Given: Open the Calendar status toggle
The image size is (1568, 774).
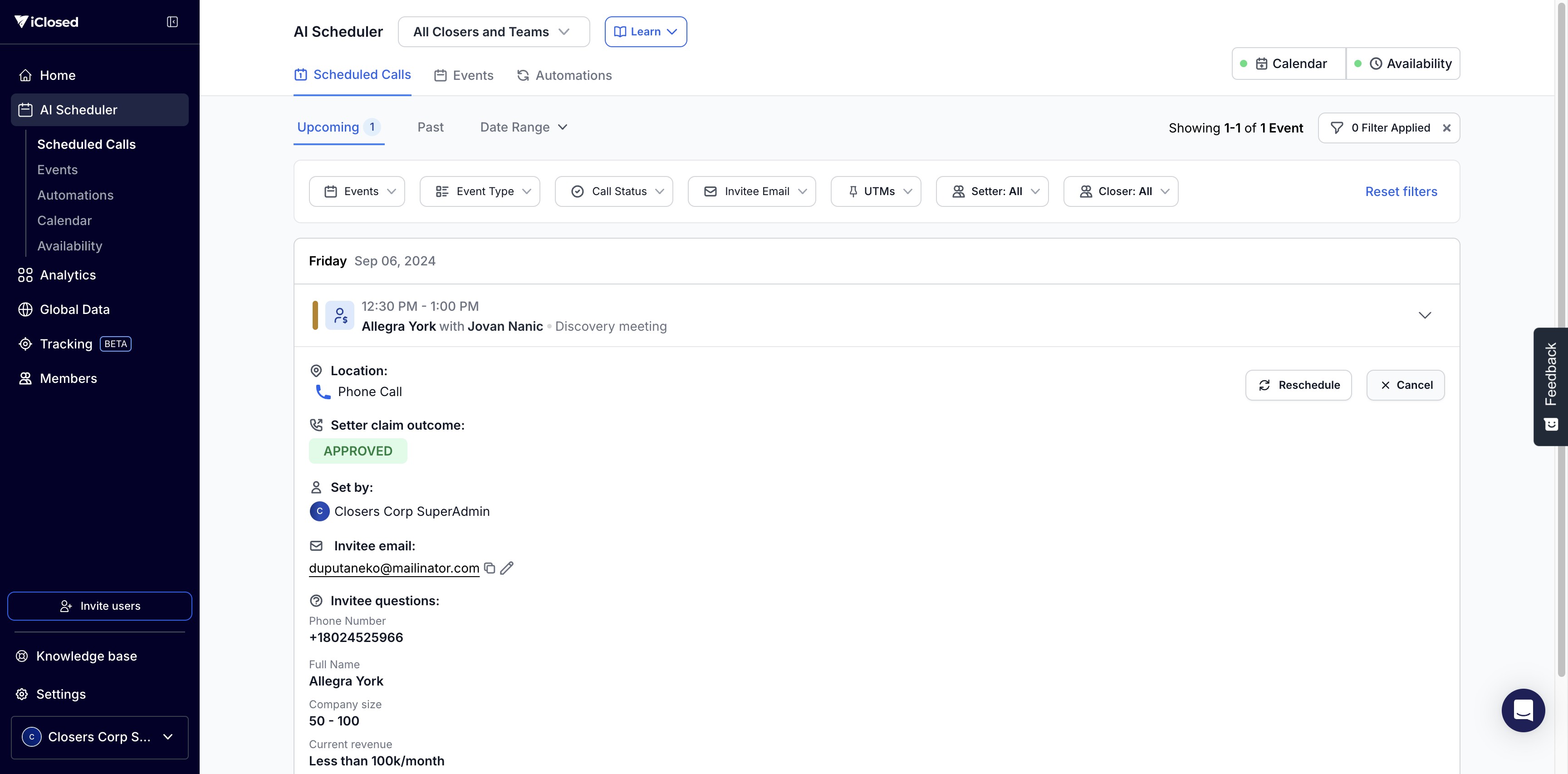Looking at the screenshot, I should [1289, 63].
